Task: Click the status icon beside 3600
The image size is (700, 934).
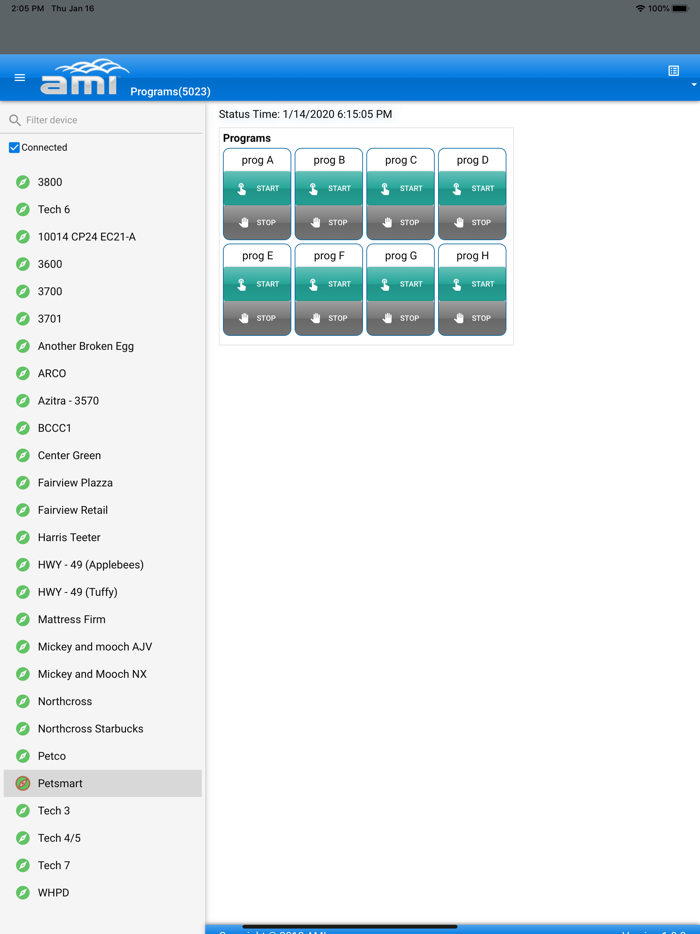Action: click(23, 264)
